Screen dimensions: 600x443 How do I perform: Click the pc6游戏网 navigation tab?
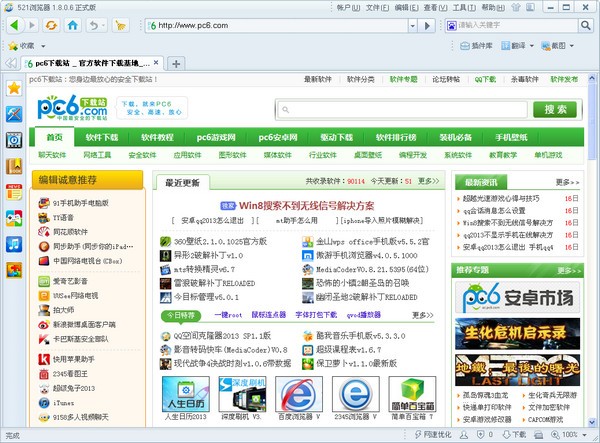click(x=216, y=137)
